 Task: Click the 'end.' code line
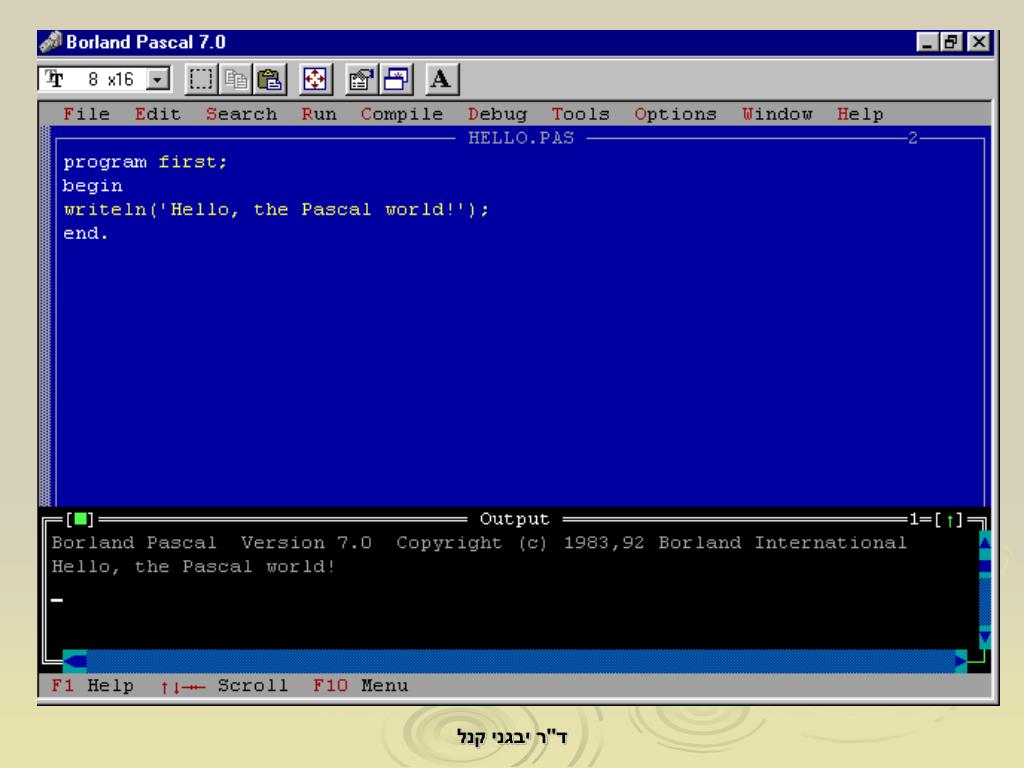click(x=86, y=233)
